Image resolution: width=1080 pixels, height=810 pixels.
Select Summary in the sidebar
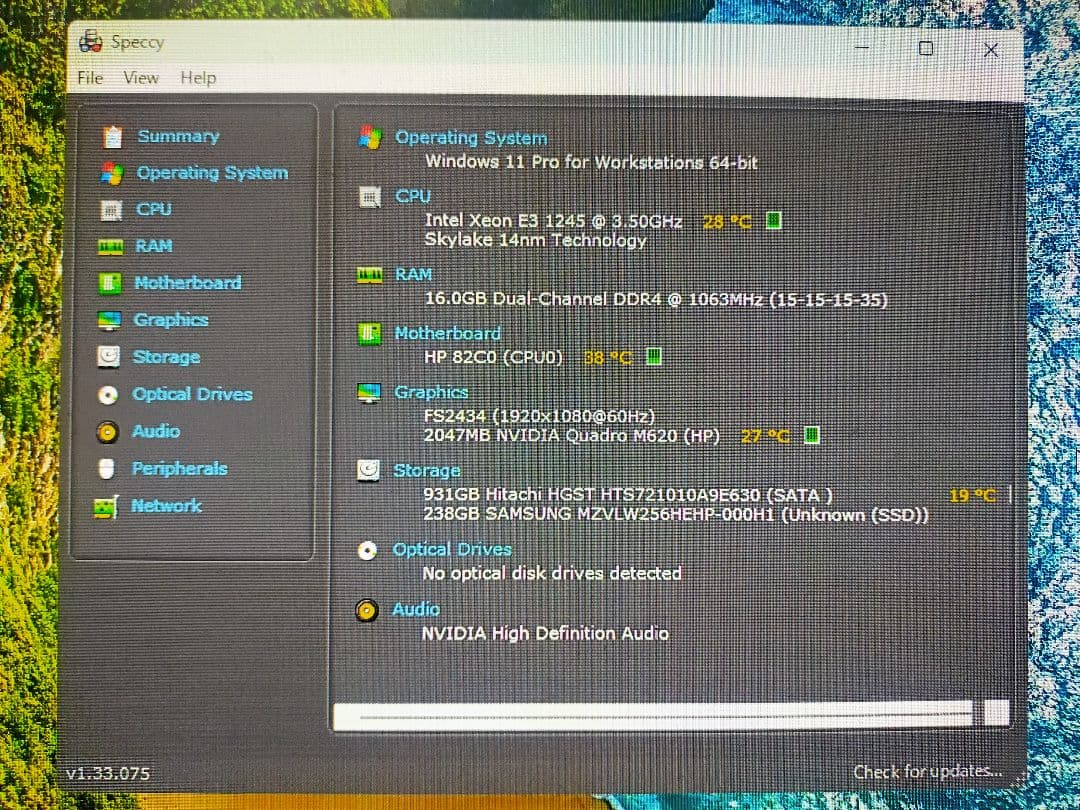(177, 136)
